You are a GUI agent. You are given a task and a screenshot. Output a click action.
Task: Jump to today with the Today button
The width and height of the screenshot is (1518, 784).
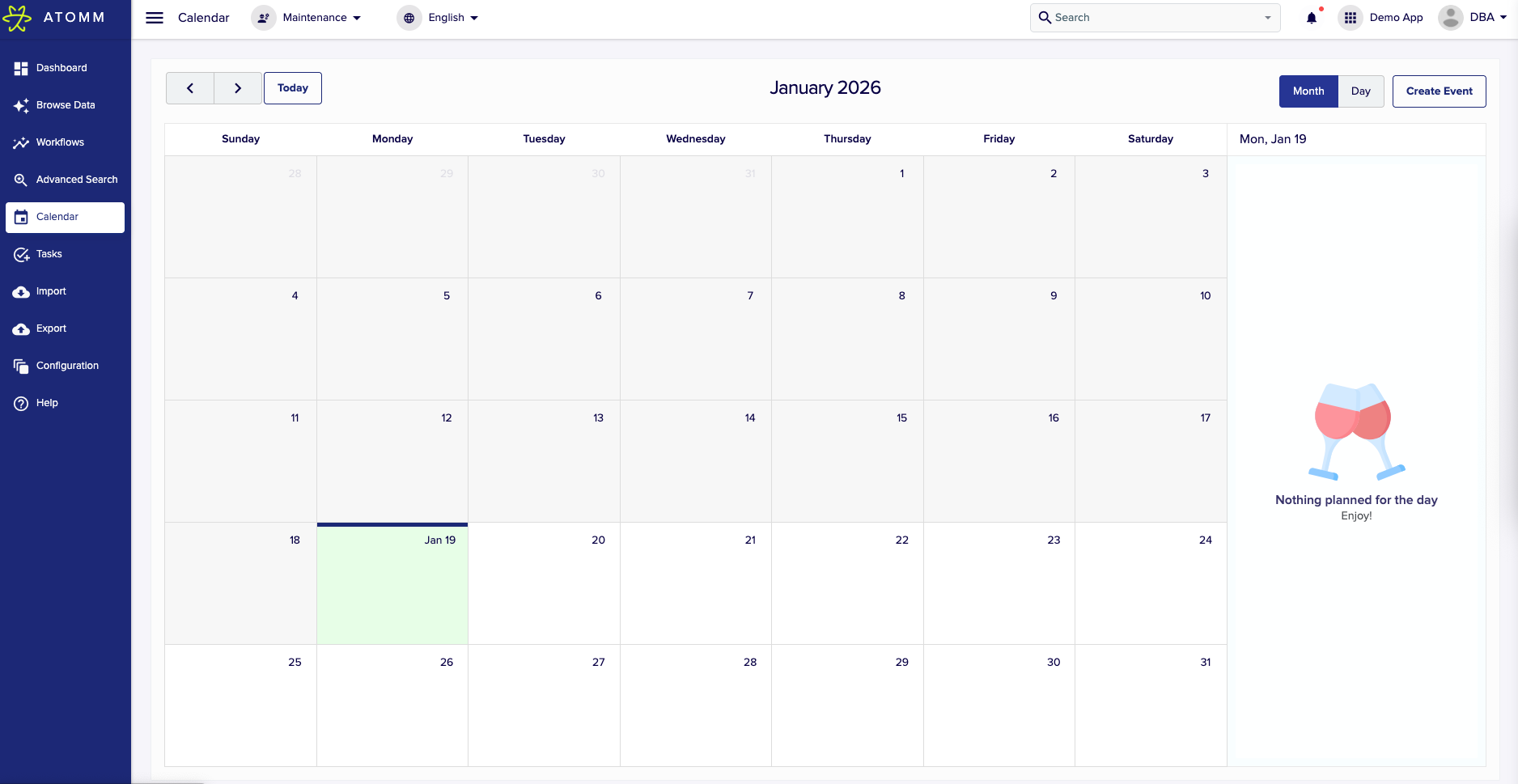coord(292,87)
